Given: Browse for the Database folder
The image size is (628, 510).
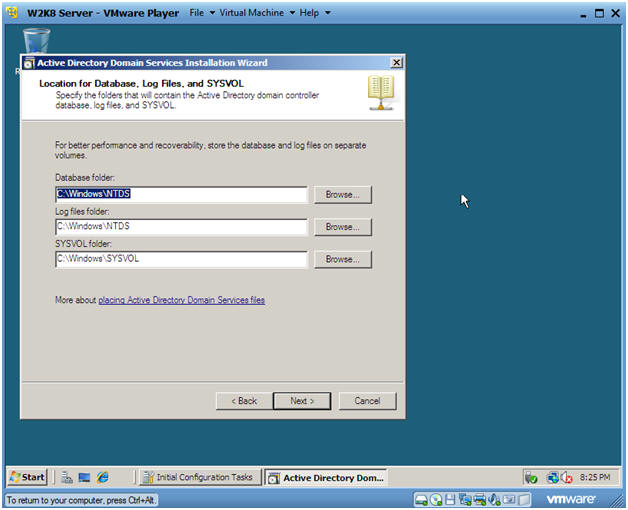Looking at the screenshot, I should [x=343, y=195].
